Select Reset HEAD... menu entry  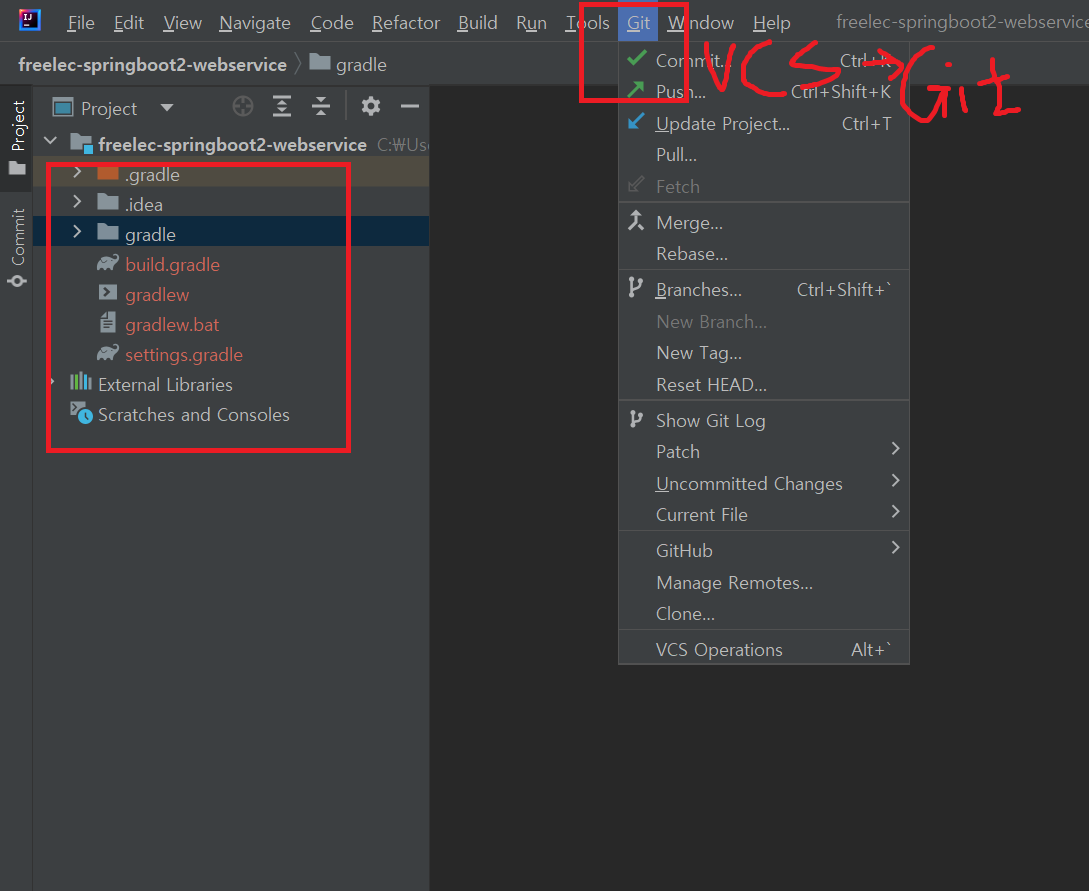763,385
